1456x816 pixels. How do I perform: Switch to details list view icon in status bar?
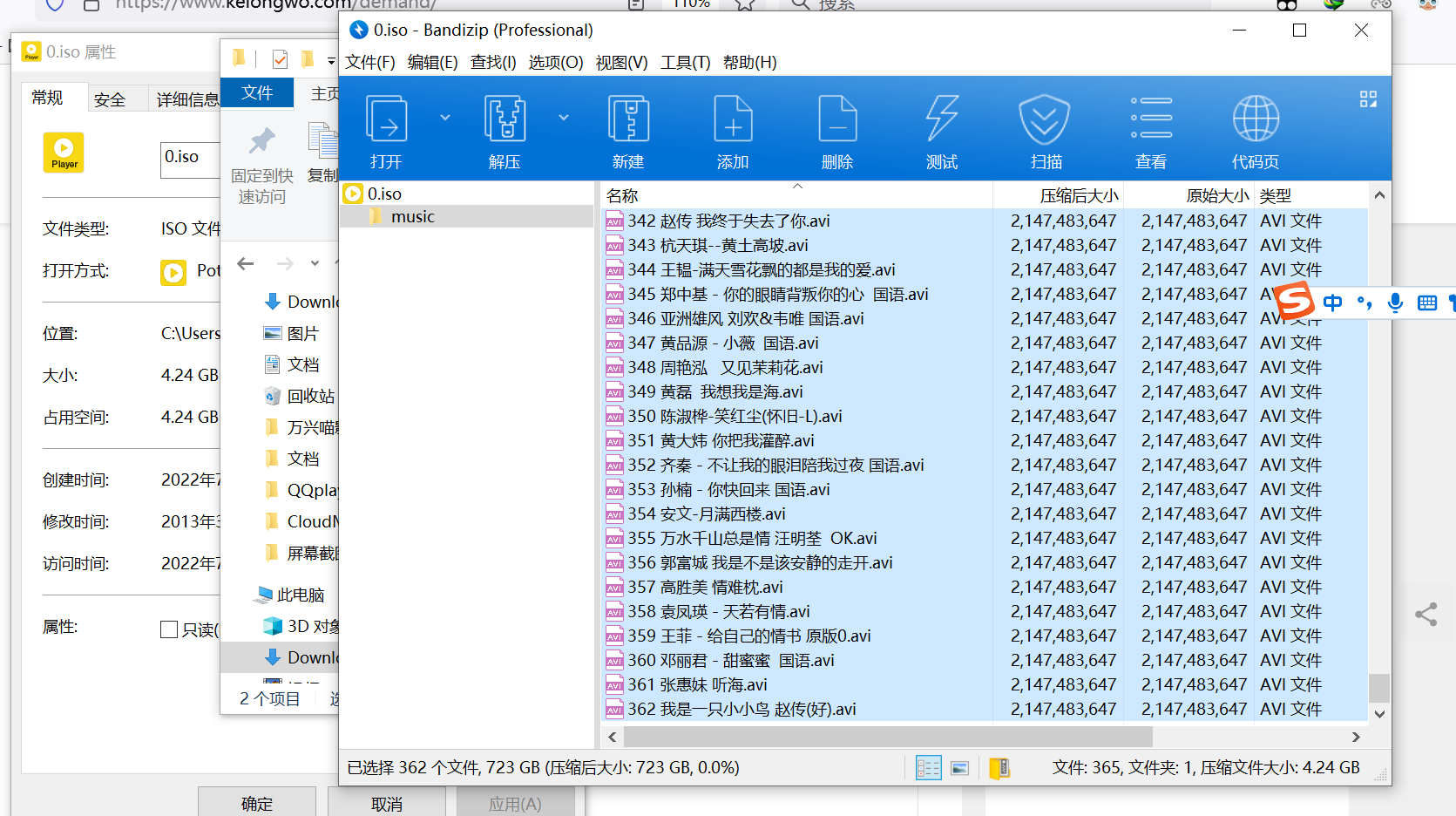click(928, 768)
